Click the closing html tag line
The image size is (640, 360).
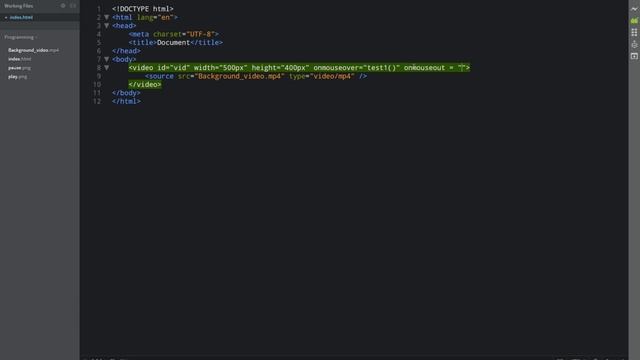click(x=126, y=101)
